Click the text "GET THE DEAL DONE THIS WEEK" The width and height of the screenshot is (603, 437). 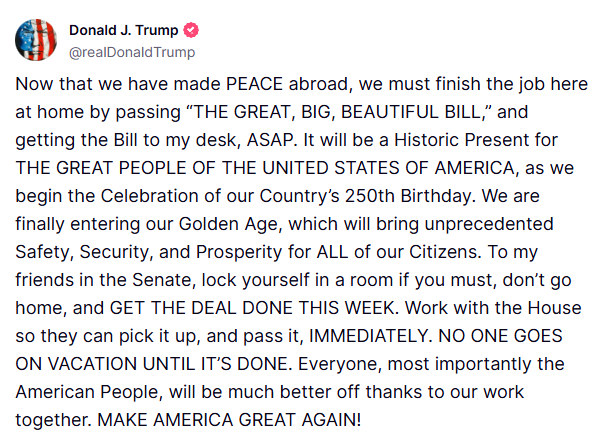point(252,308)
